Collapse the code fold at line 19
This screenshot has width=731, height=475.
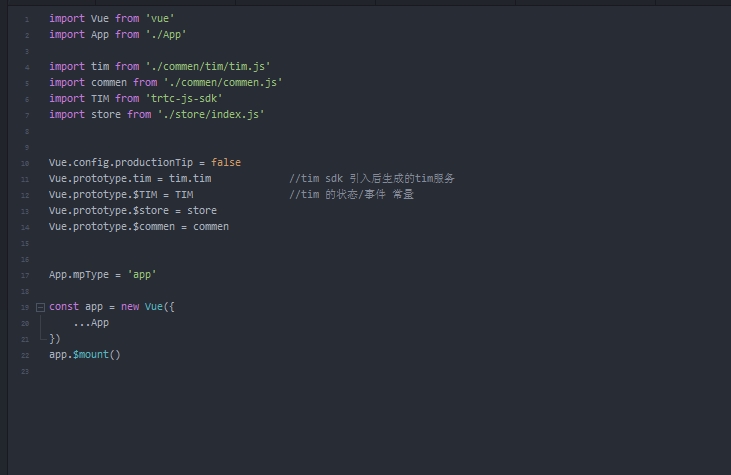click(x=40, y=307)
